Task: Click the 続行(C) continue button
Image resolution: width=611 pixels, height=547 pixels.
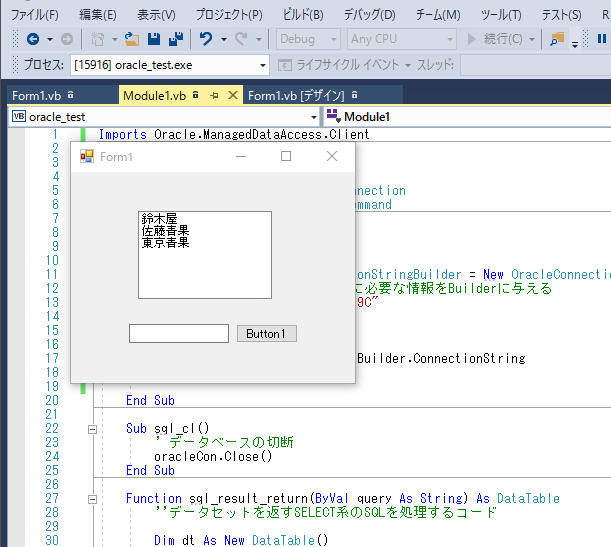Action: 494,39
